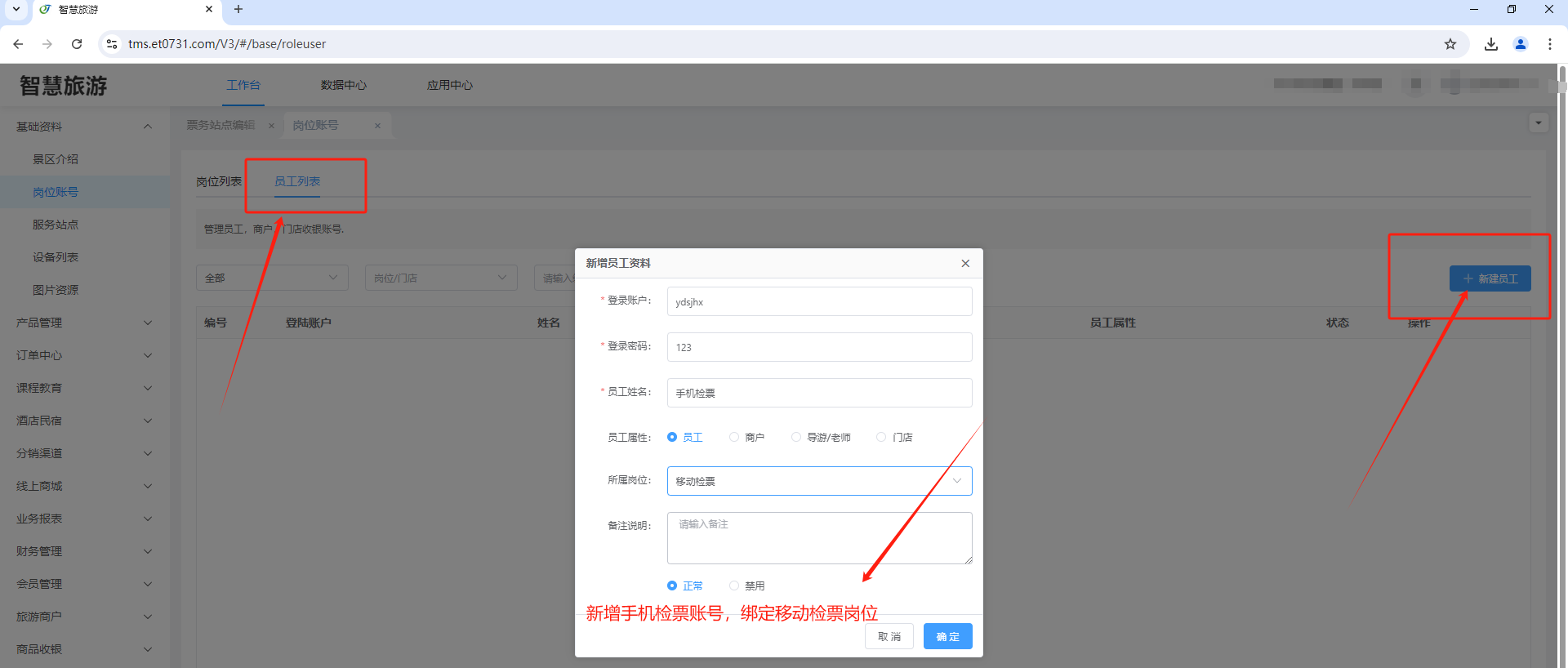The height and width of the screenshot is (668, 1568).
Task: Close the 新增员工资料 dialog with X icon
Action: coord(965,263)
